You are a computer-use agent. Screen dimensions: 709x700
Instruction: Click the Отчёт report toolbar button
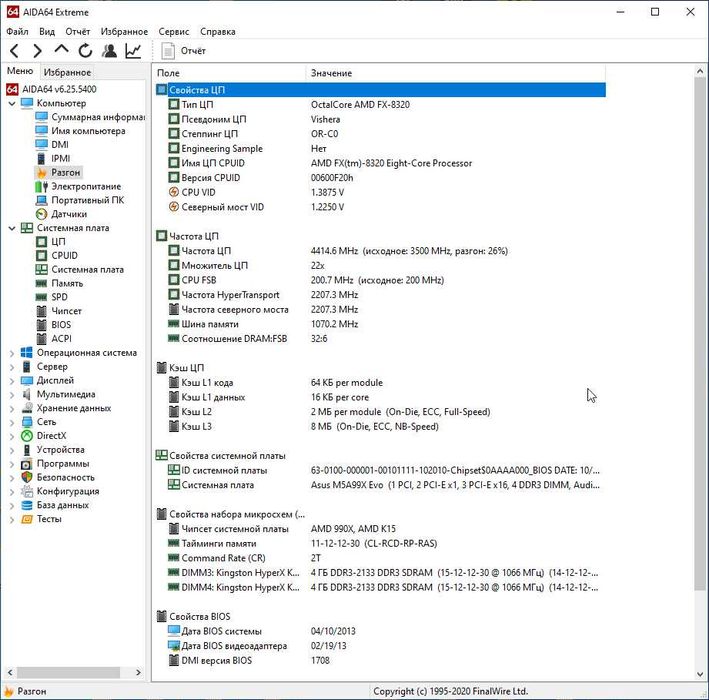coord(184,51)
